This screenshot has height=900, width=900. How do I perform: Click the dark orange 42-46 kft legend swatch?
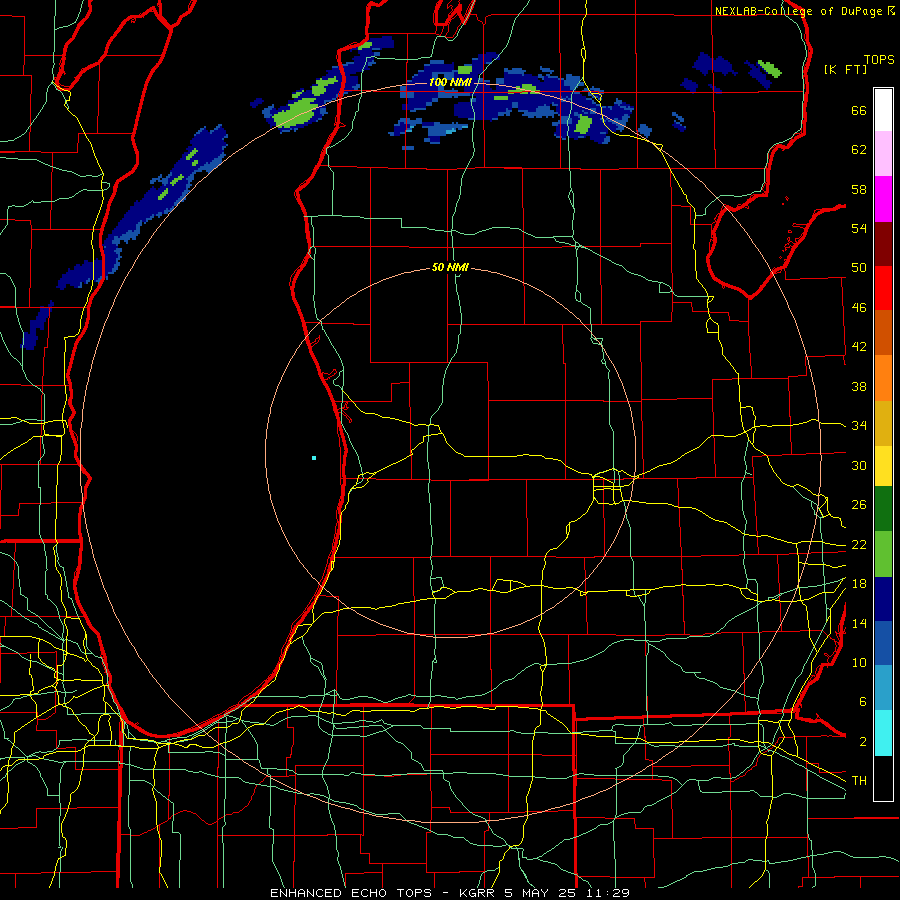coord(883,333)
